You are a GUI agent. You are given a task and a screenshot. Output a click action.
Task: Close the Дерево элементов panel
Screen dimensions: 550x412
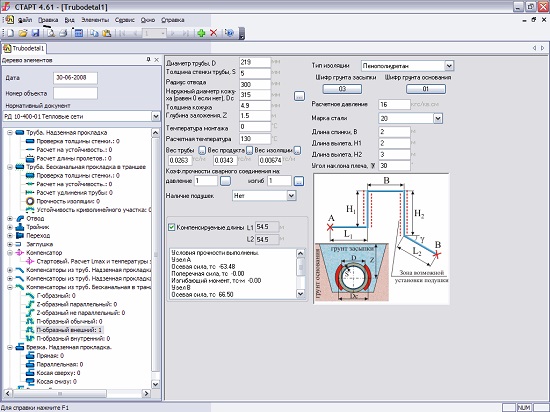(x=157, y=60)
